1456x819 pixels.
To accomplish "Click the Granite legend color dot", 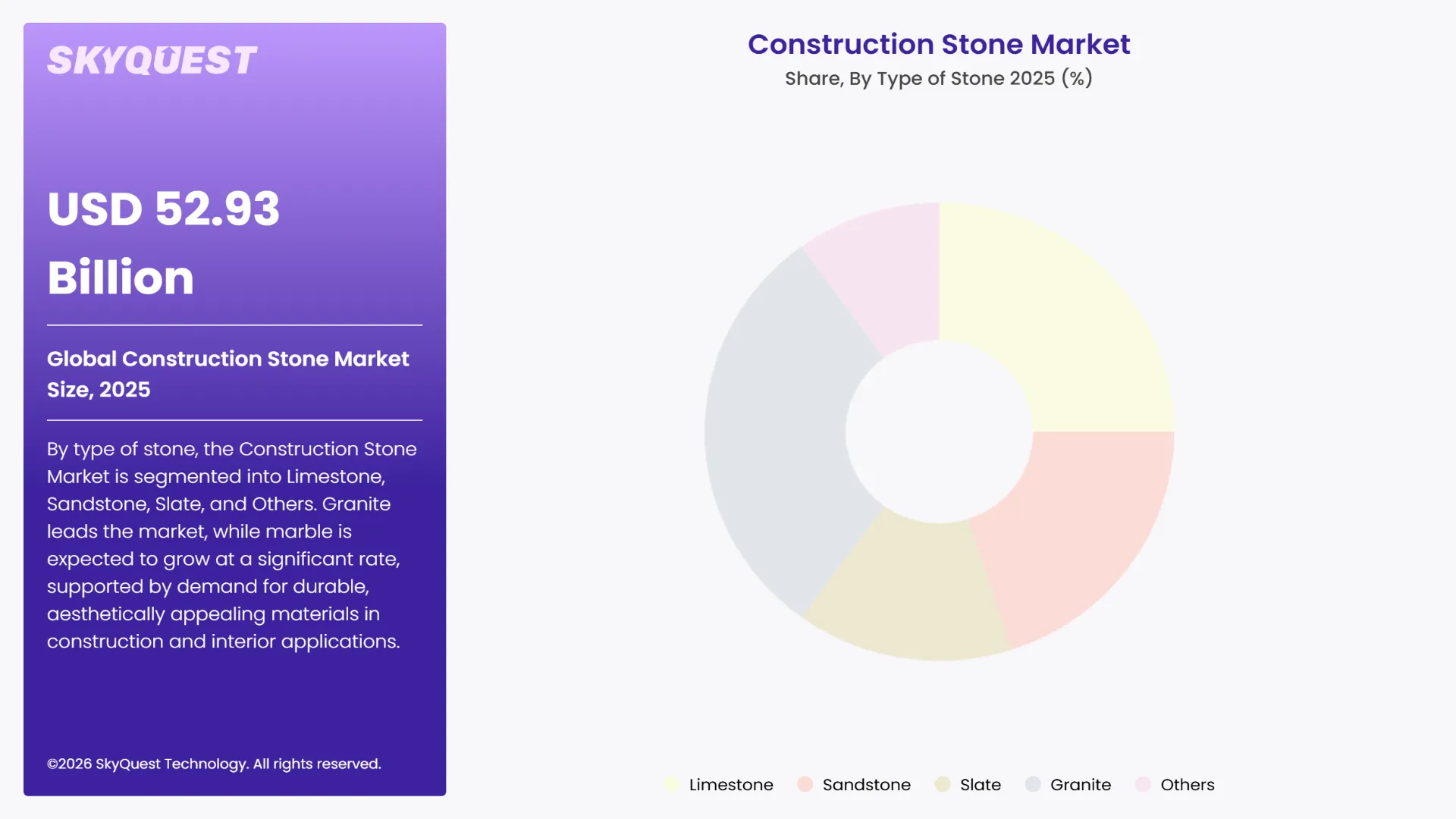I will [x=1033, y=785].
